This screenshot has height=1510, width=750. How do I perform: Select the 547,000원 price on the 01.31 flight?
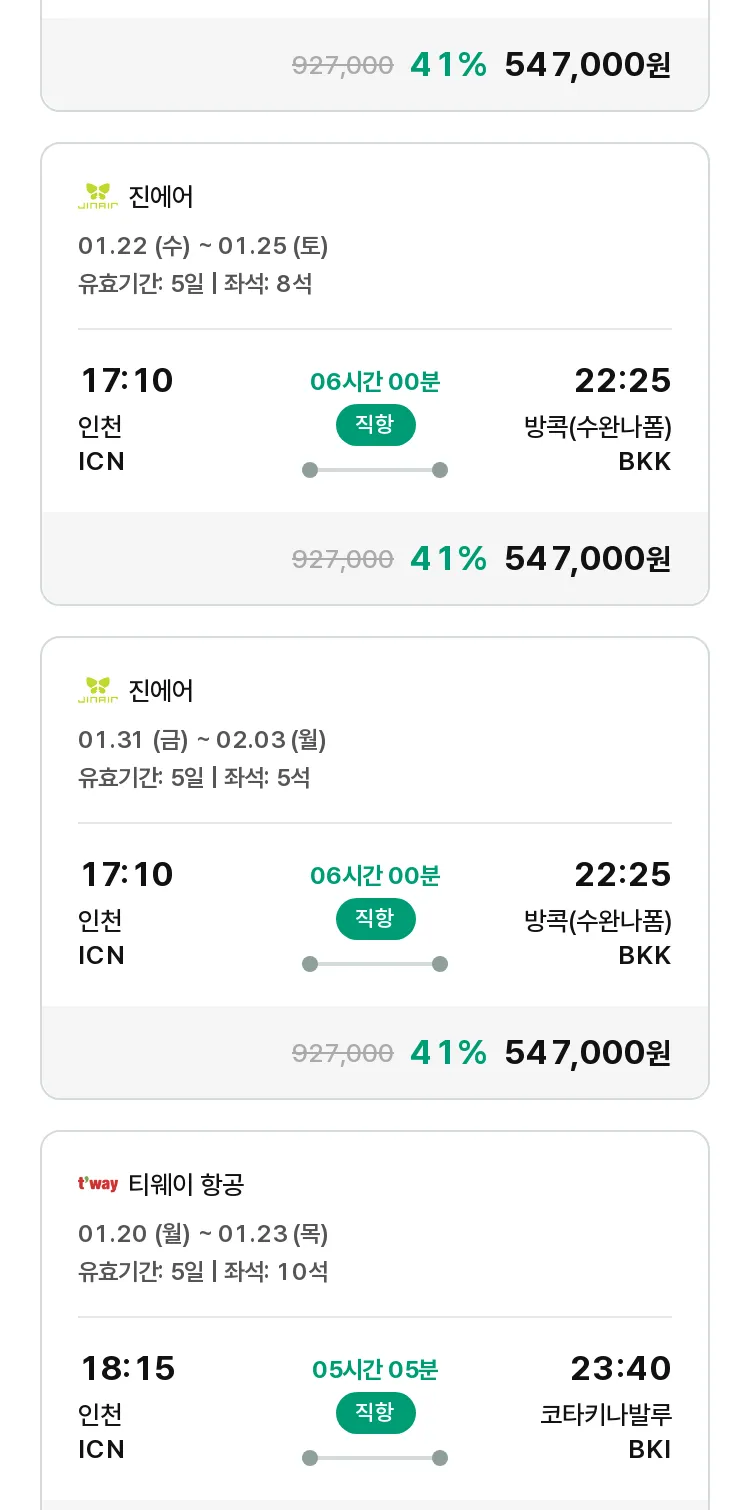587,1052
